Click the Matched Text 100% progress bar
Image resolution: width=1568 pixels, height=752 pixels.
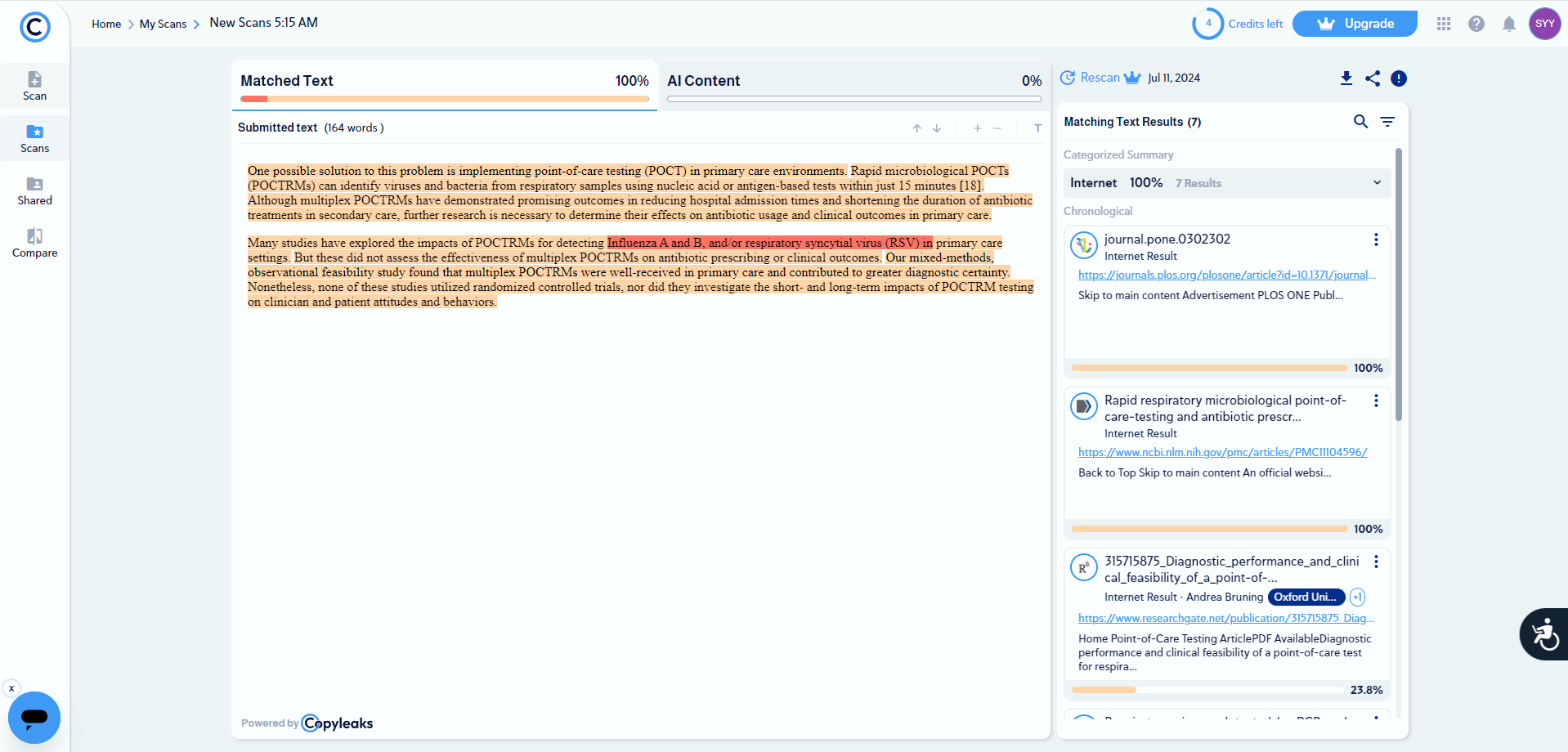coord(444,99)
